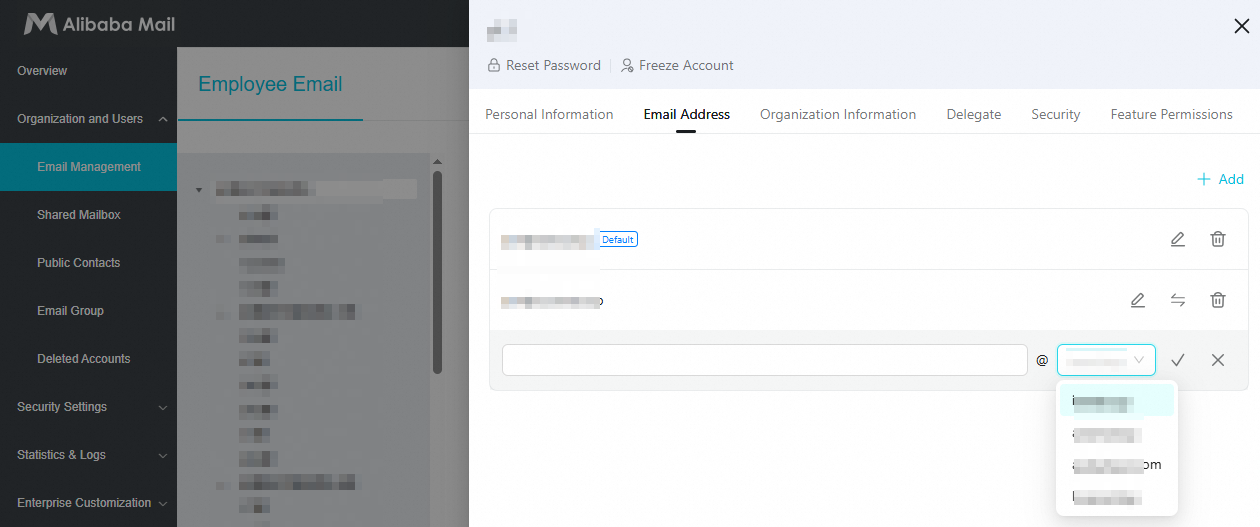Expand Enterprise Customization menu
The height and width of the screenshot is (527, 1260).
88,503
